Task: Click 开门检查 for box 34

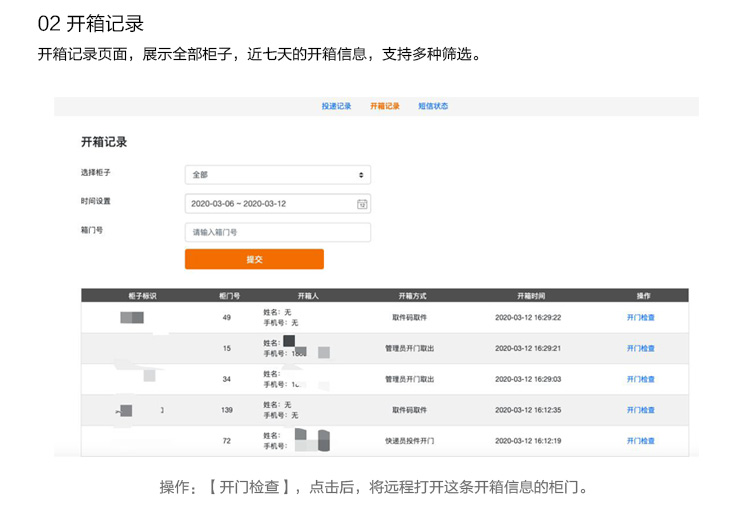Action: pyautogui.click(x=640, y=380)
